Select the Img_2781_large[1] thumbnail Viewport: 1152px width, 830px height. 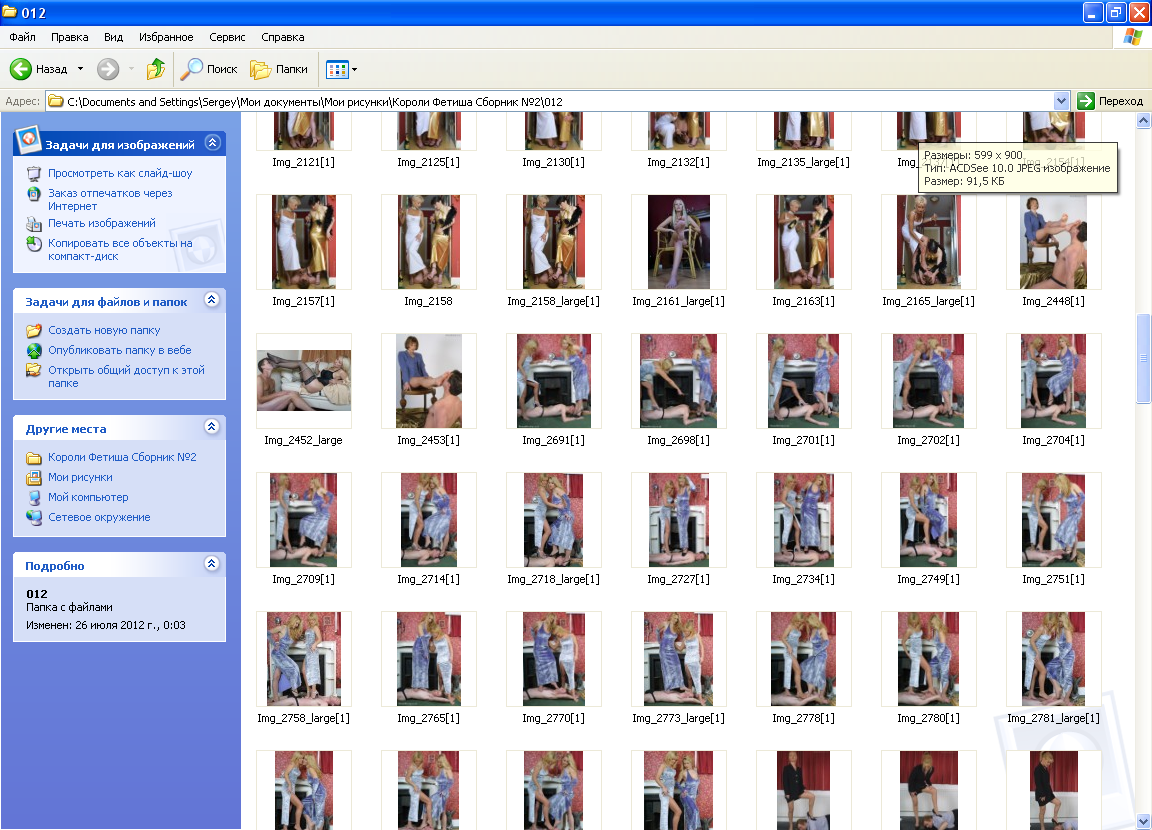[x=1053, y=658]
